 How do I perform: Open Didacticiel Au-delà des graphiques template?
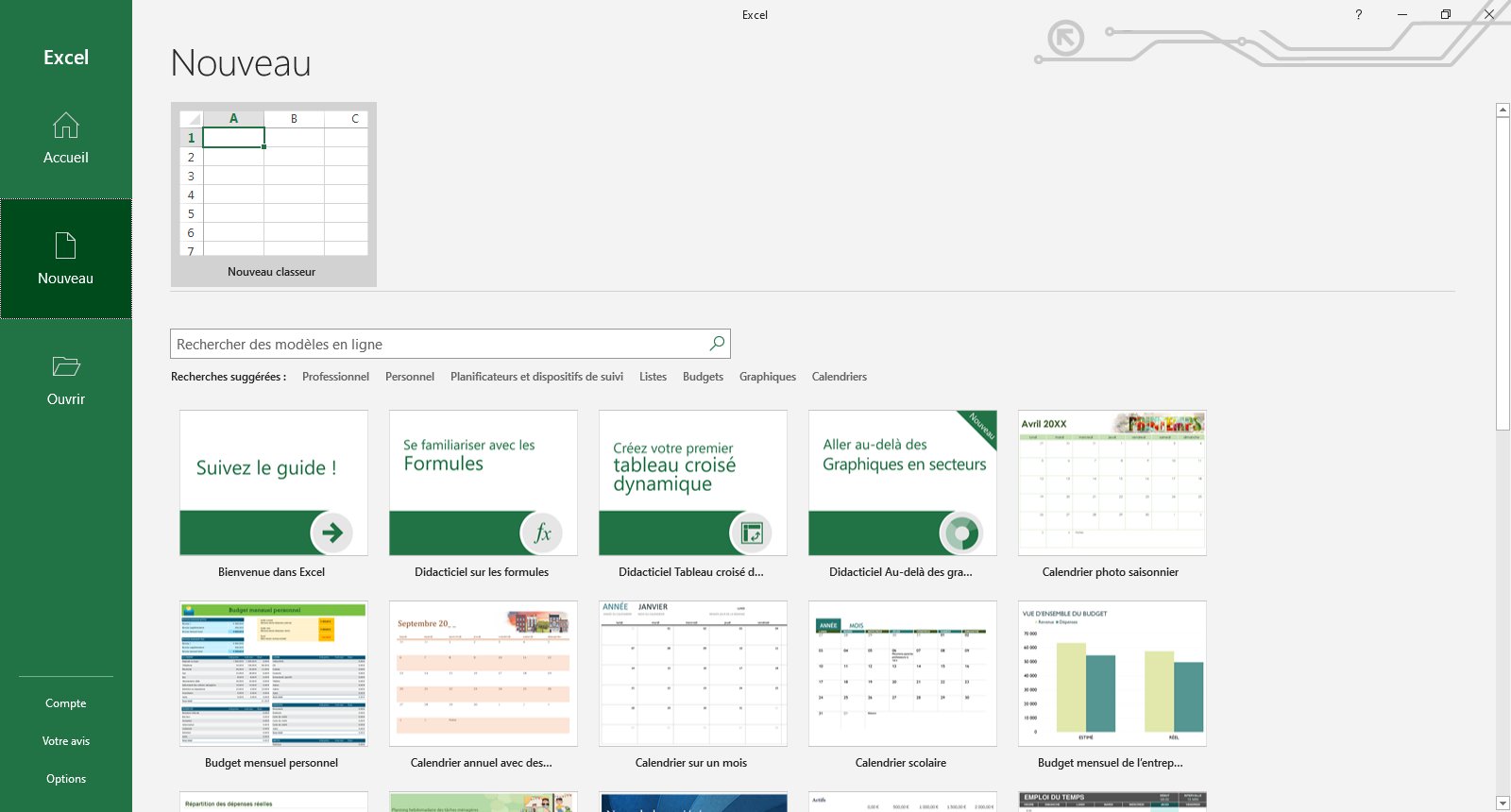point(903,482)
